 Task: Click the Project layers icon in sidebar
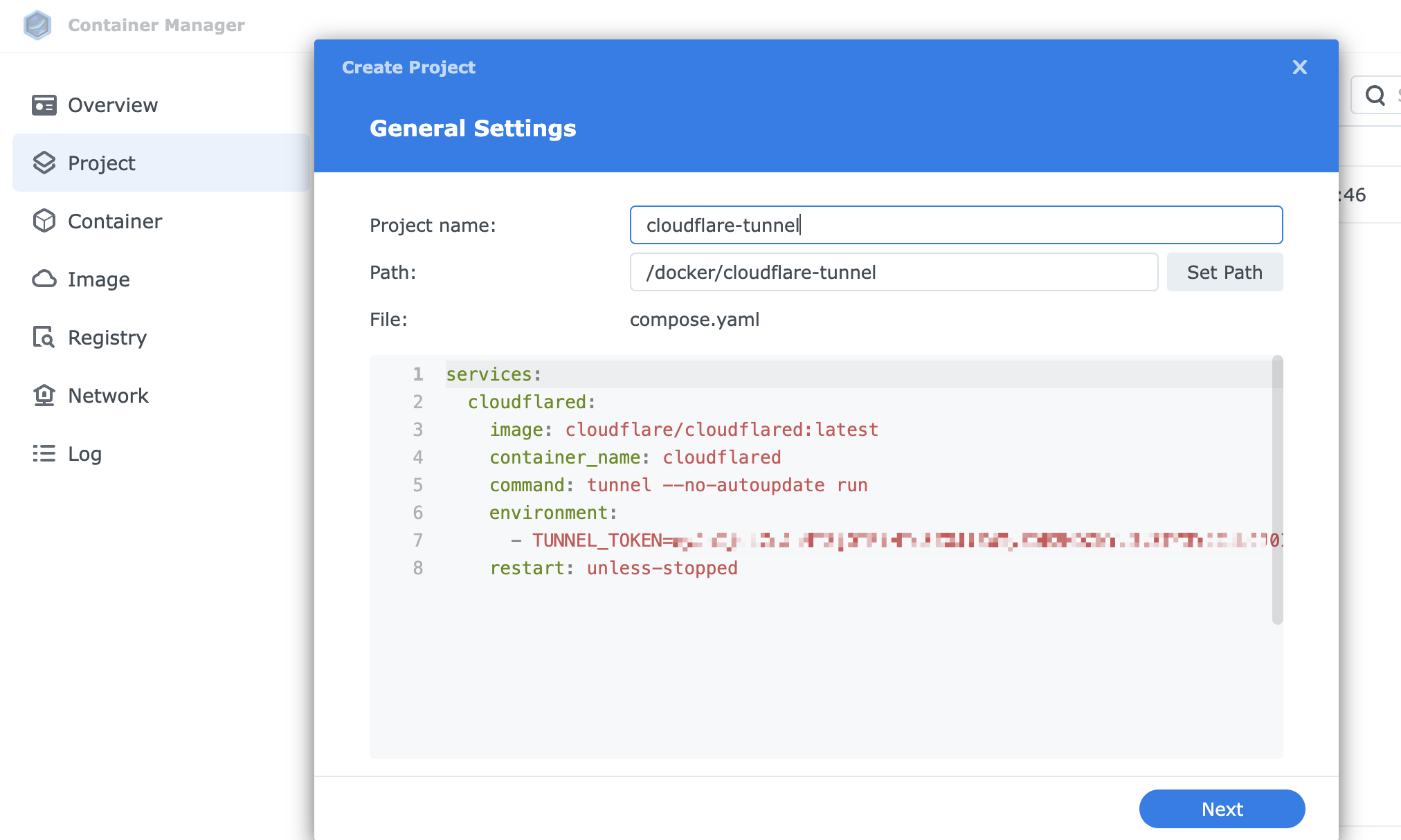click(44, 163)
